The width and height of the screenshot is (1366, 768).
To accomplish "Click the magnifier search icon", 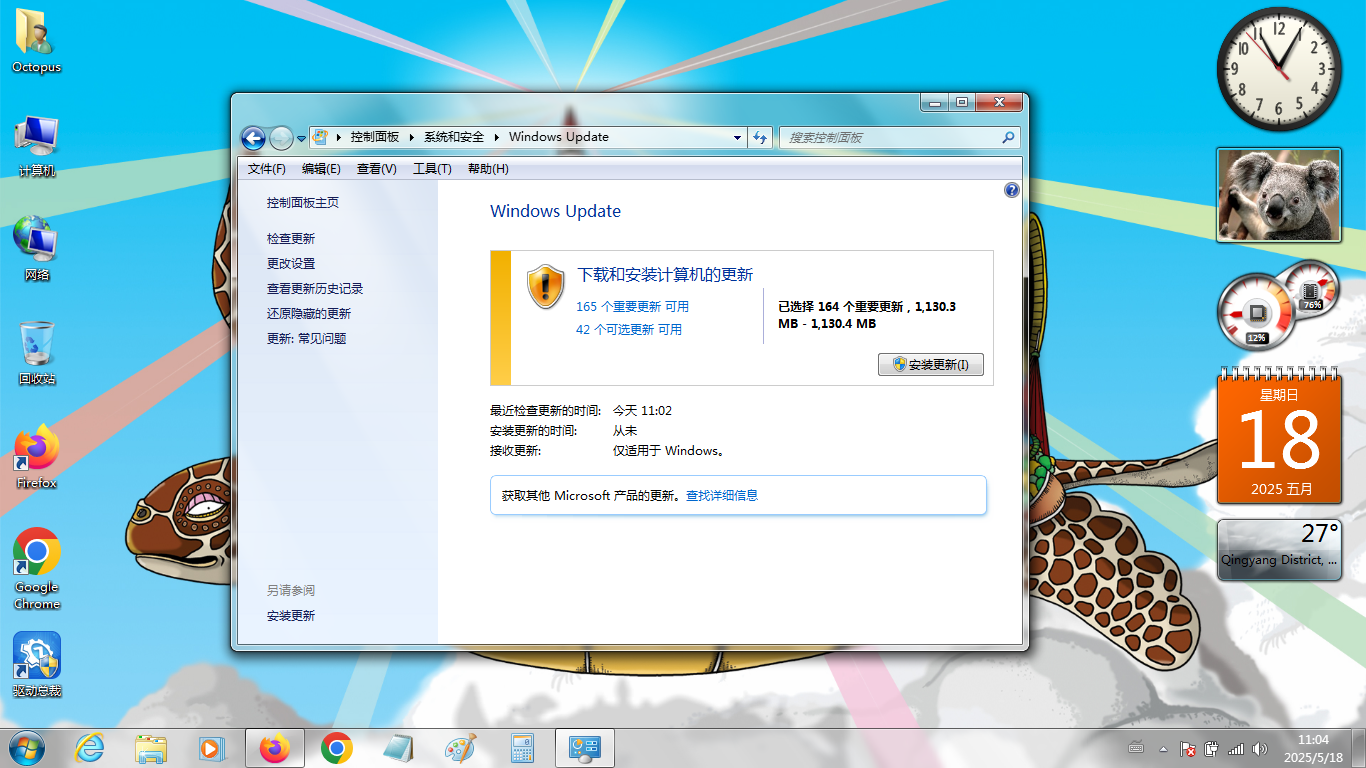I will [1009, 137].
